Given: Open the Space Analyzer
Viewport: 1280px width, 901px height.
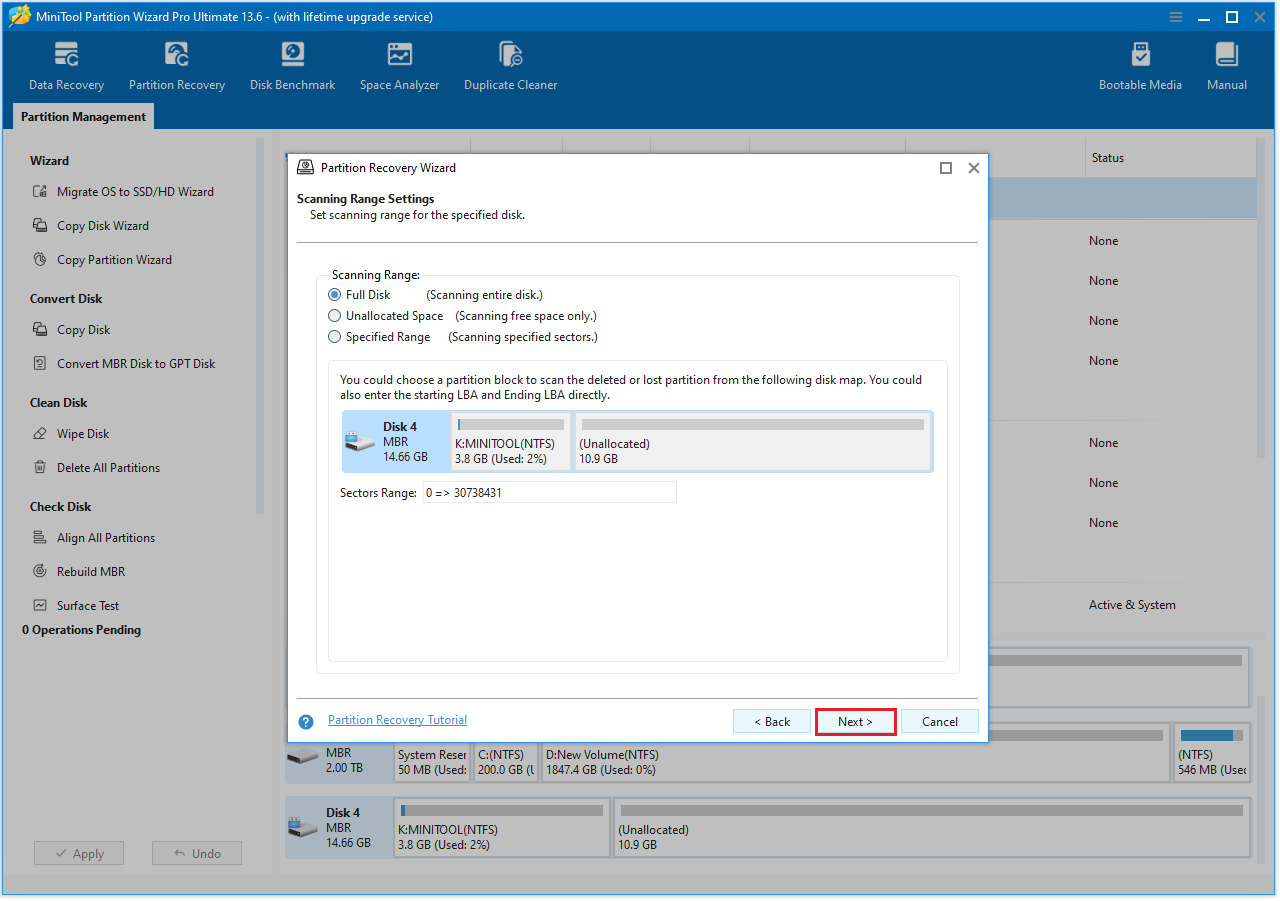Looking at the screenshot, I should point(399,65).
